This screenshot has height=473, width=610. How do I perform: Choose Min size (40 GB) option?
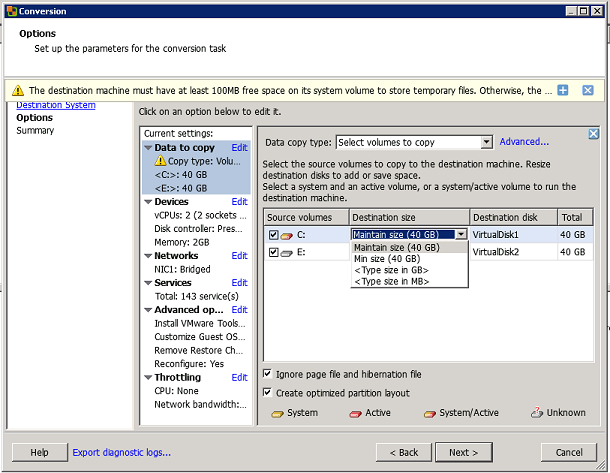point(409,259)
